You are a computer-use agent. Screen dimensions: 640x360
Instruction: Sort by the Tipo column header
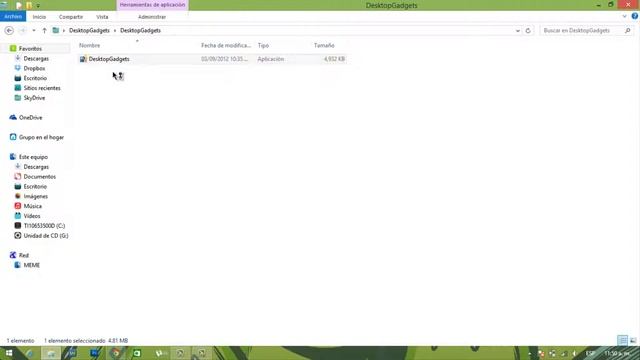pos(263,45)
